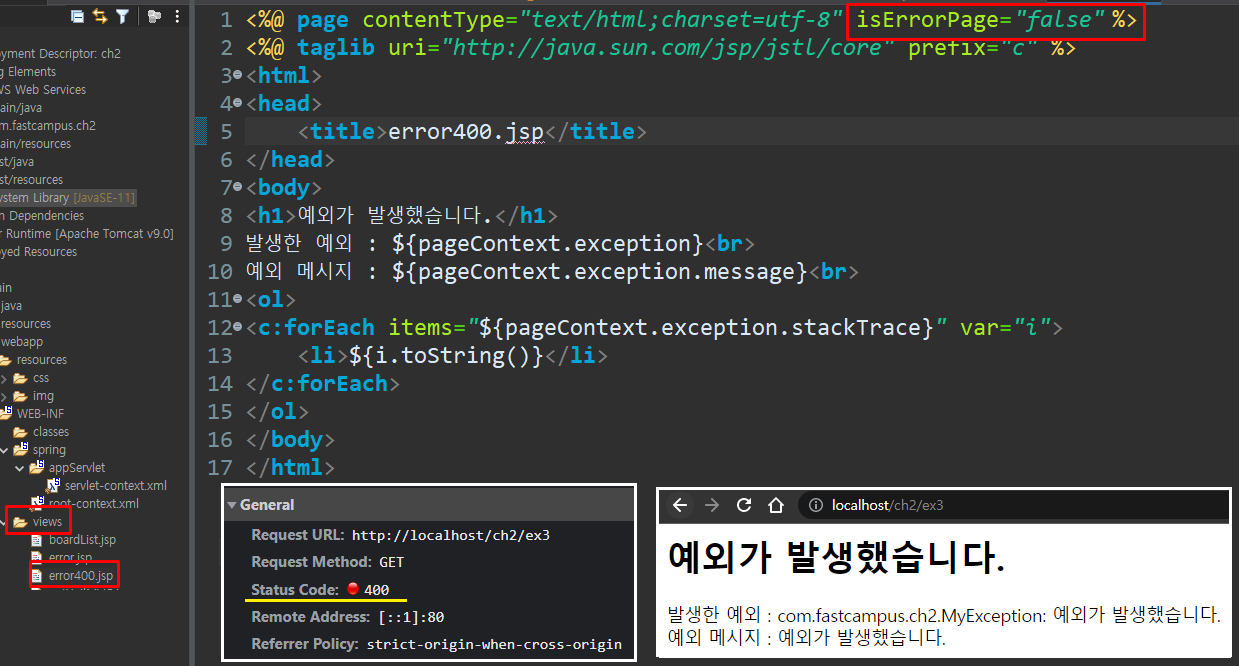Click the classes folder icon
Viewport: 1239px width, 666px height.
pyautogui.click(x=20, y=432)
